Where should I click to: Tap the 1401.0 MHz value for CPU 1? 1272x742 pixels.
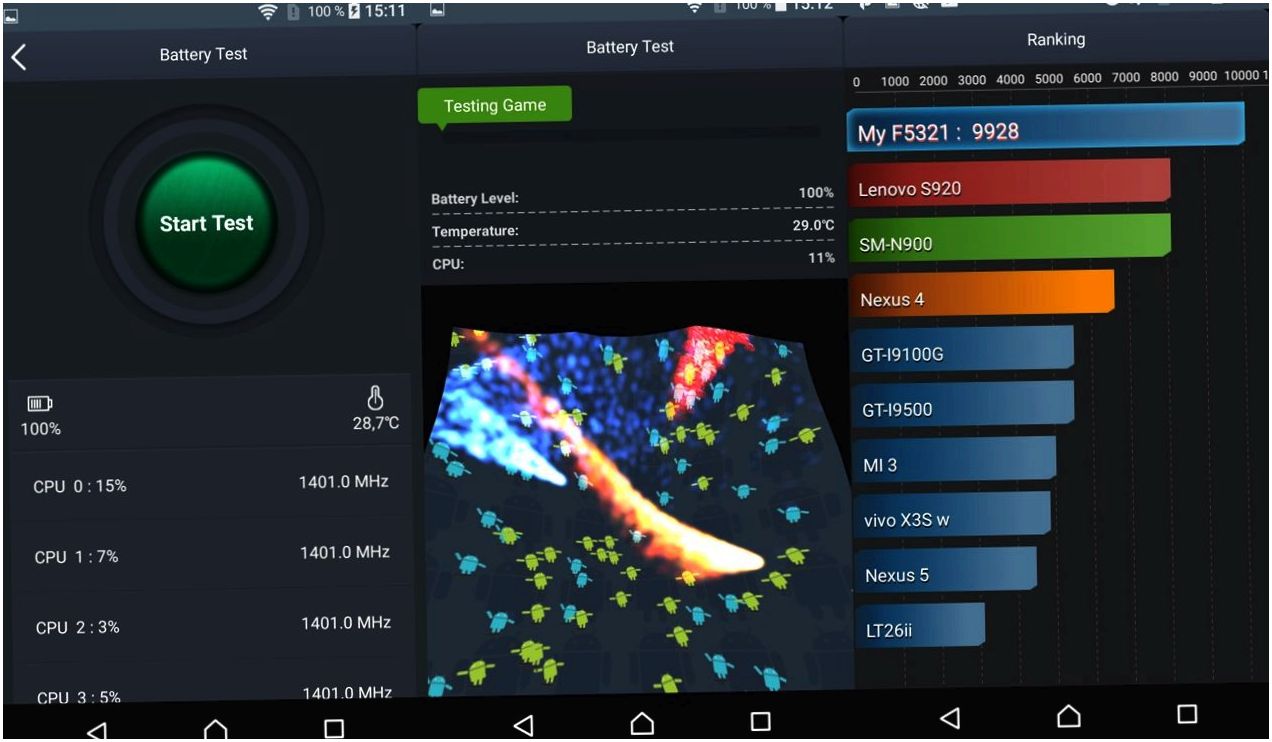[x=345, y=552]
